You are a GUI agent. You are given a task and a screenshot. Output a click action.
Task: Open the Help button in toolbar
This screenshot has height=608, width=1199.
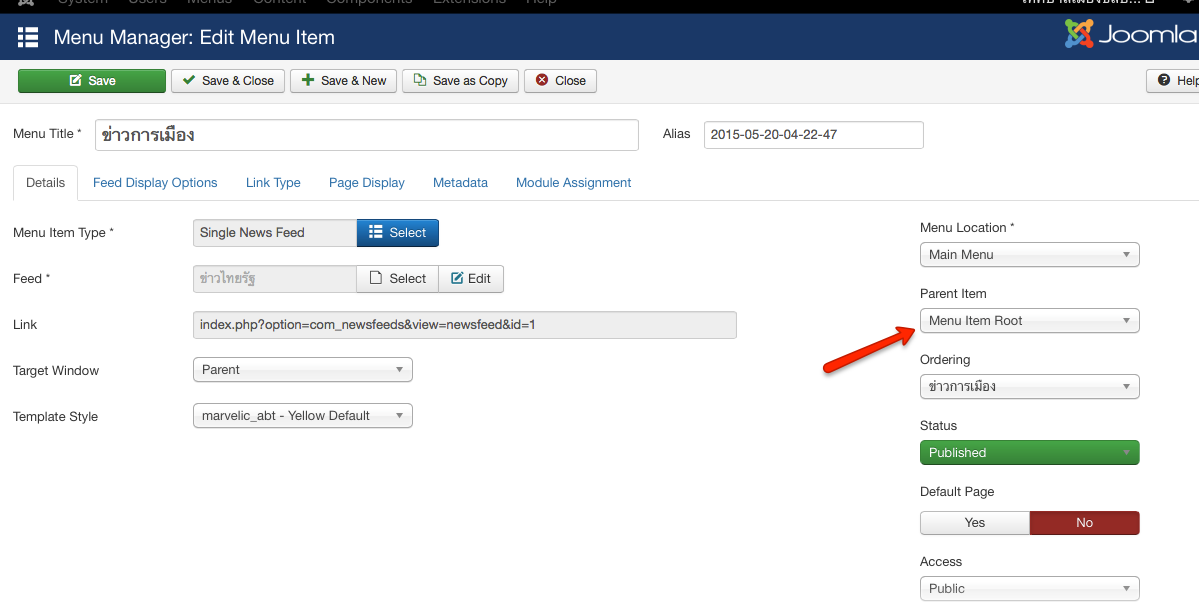[1176, 81]
